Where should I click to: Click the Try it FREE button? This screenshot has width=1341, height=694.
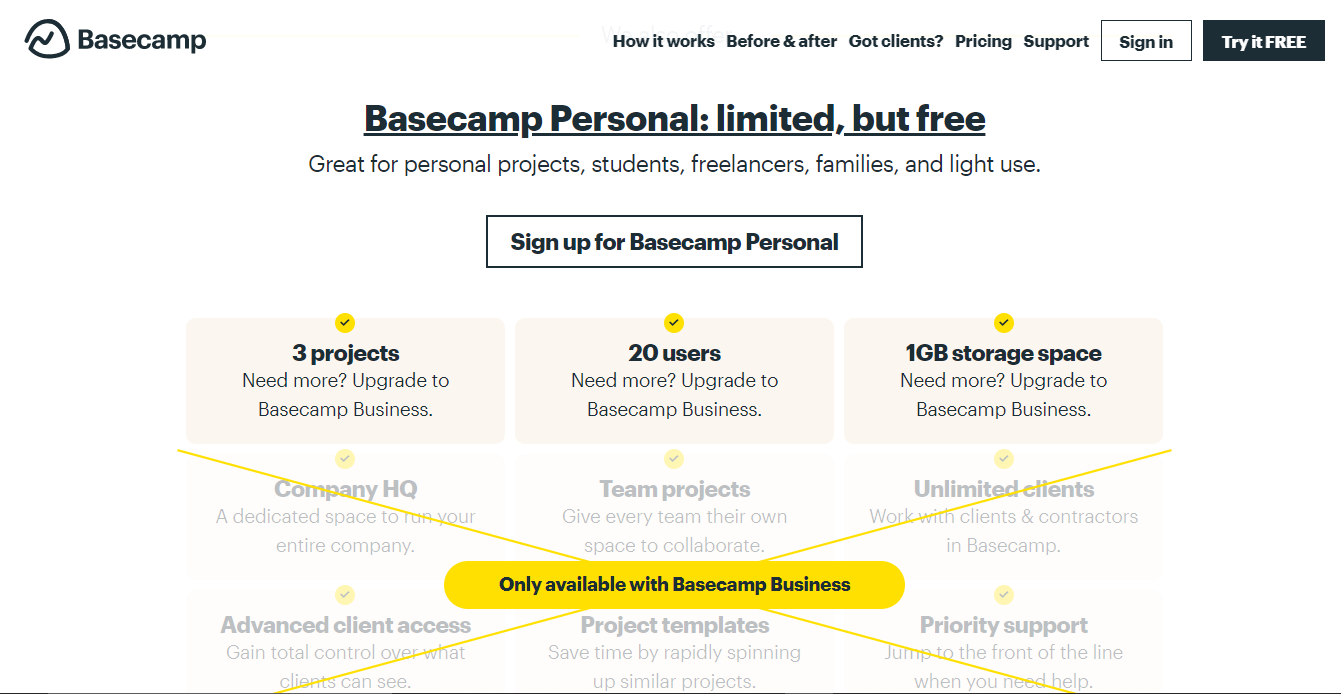click(1264, 41)
